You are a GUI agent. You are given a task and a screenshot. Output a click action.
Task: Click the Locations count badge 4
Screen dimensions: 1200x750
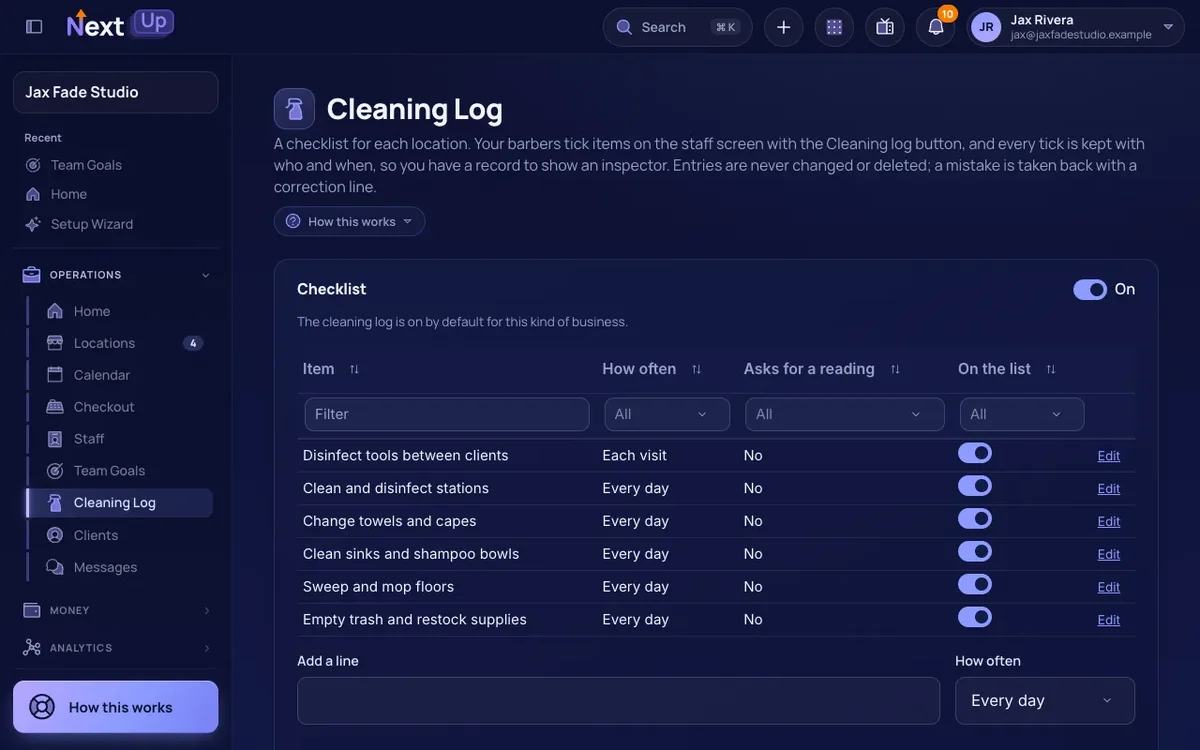pyautogui.click(x=193, y=343)
